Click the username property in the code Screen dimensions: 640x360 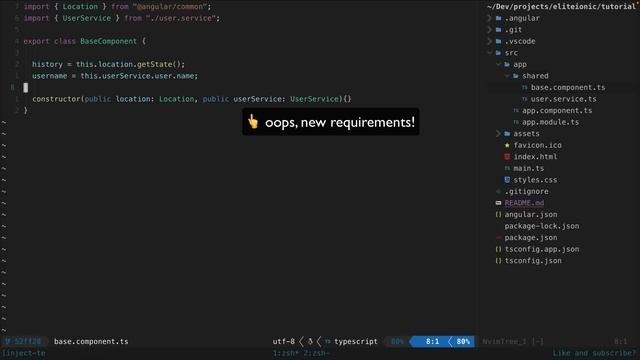(49, 76)
